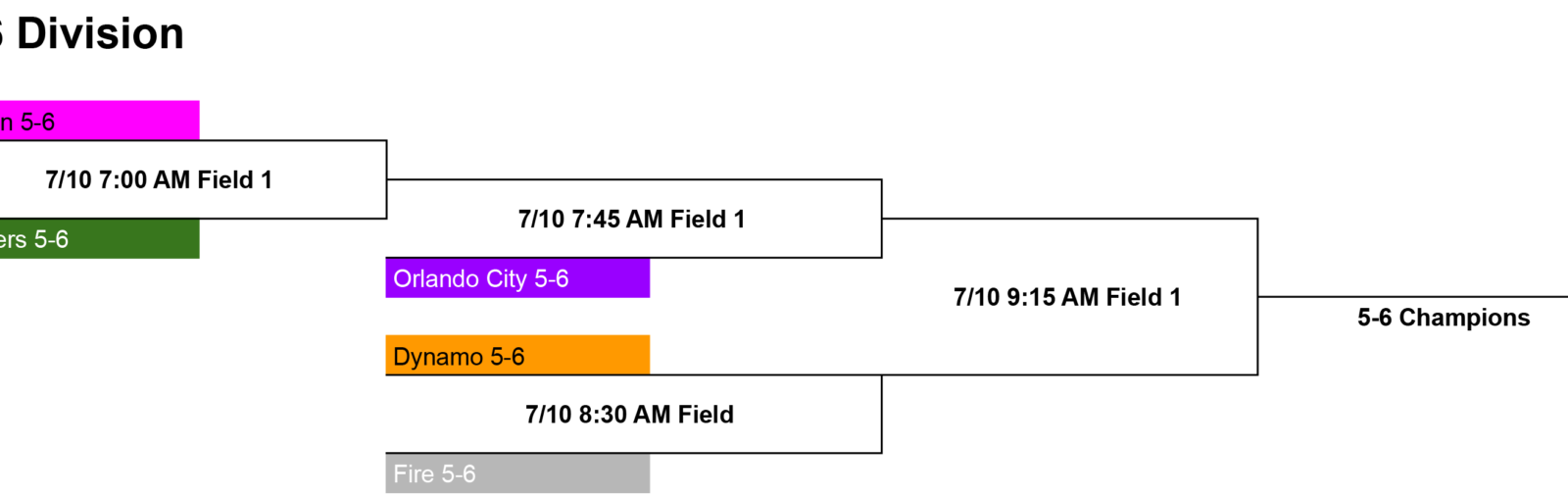Click the horizontal line directly above Fire 5-6
Screen dimensions: 1568x495
tap(634, 453)
